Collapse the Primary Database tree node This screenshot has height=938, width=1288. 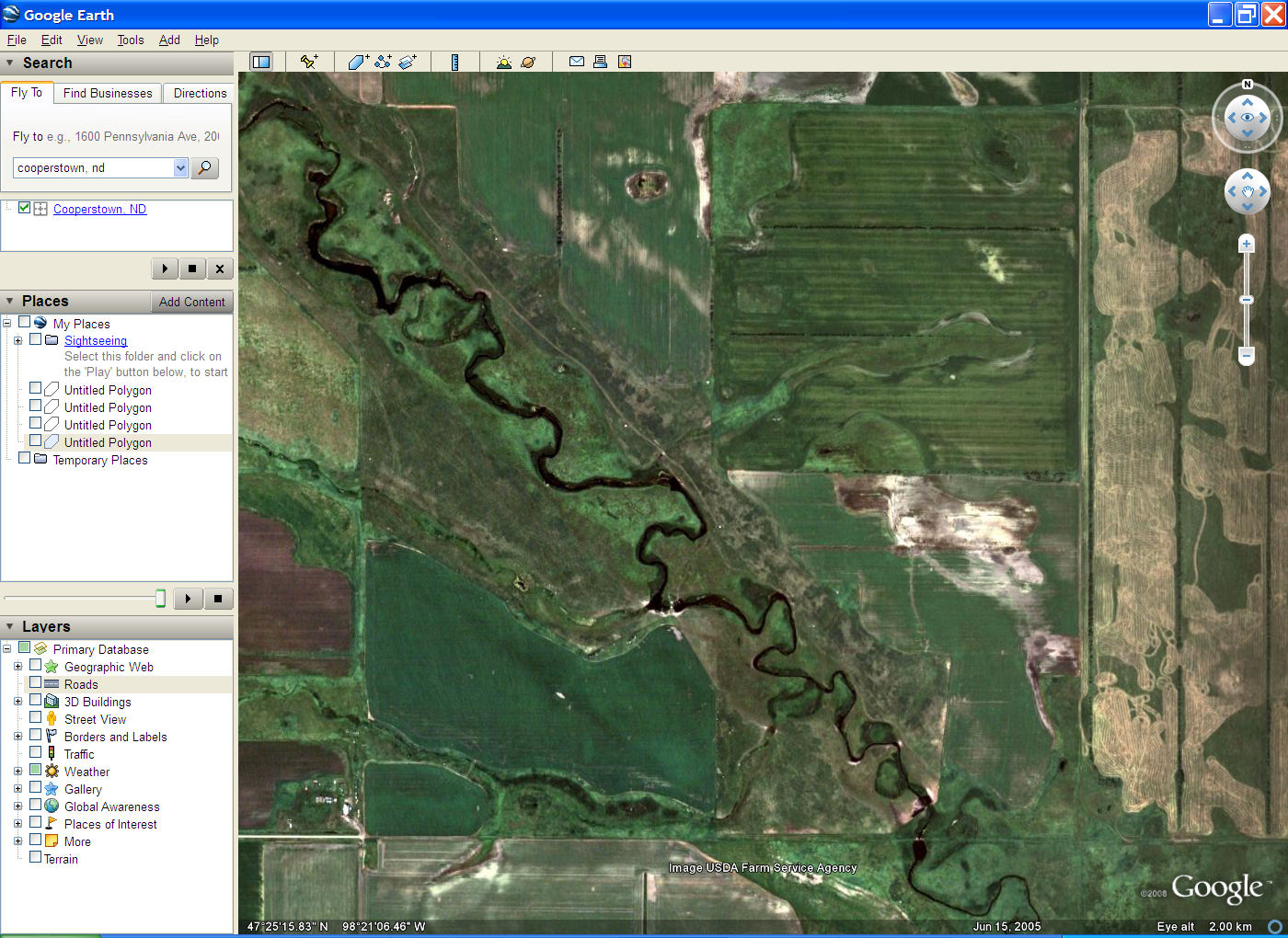click(6, 648)
